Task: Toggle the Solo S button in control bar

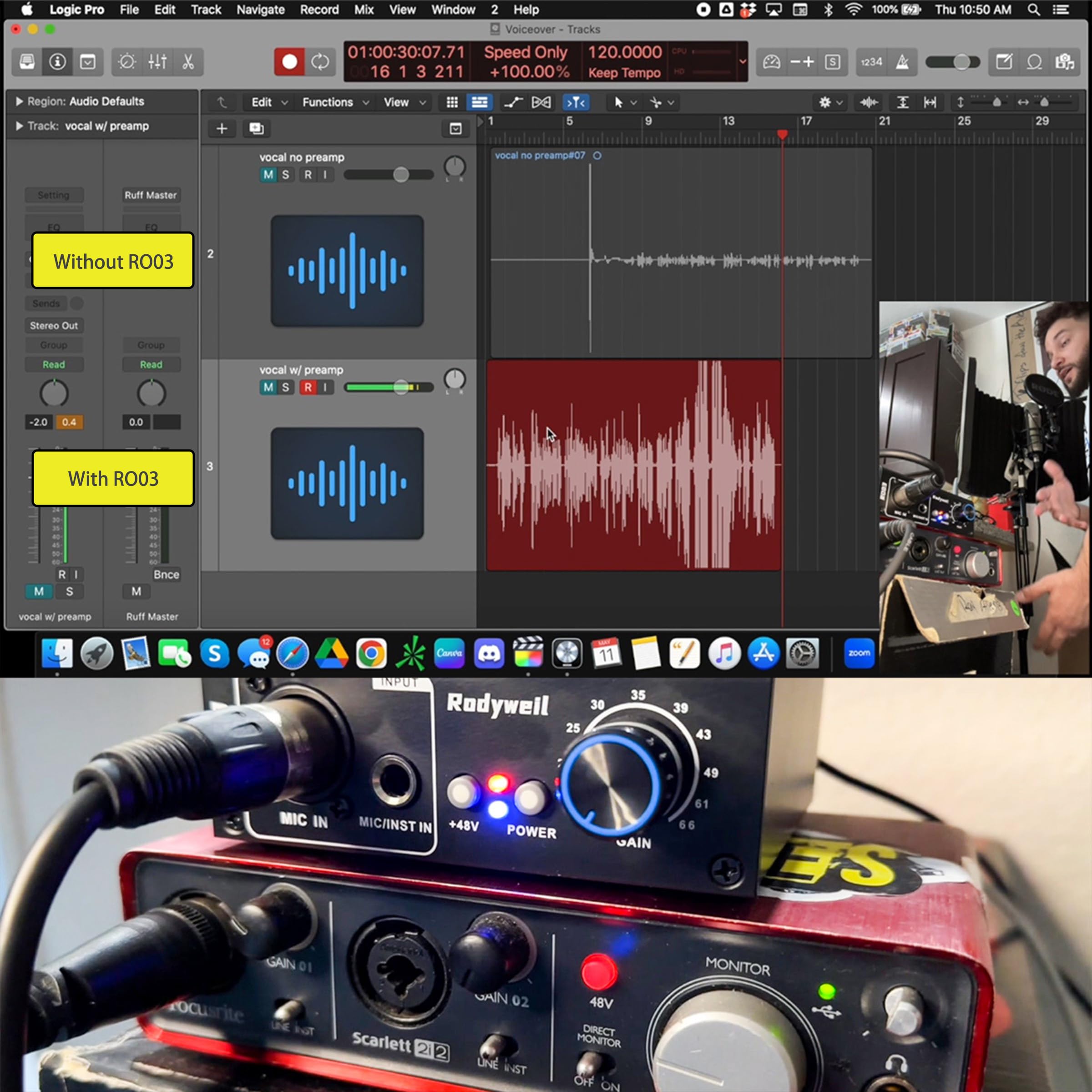Action: [832, 61]
